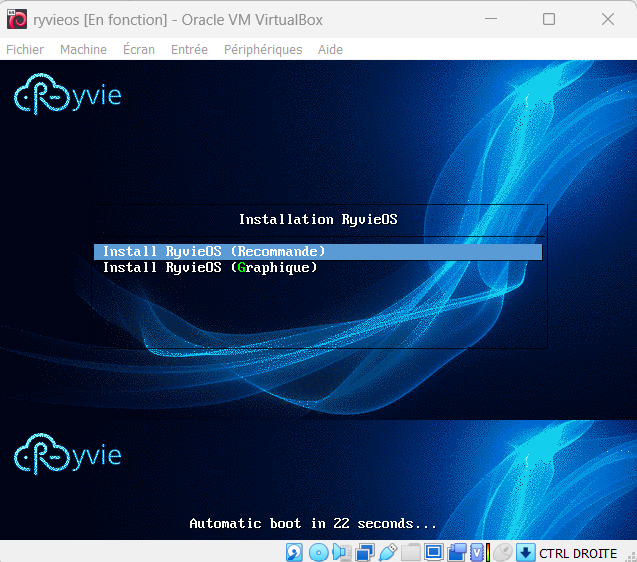Screen dimensions: 637x562
Task: Click the CPU virtualization chip status icon
Action: (x=477, y=553)
